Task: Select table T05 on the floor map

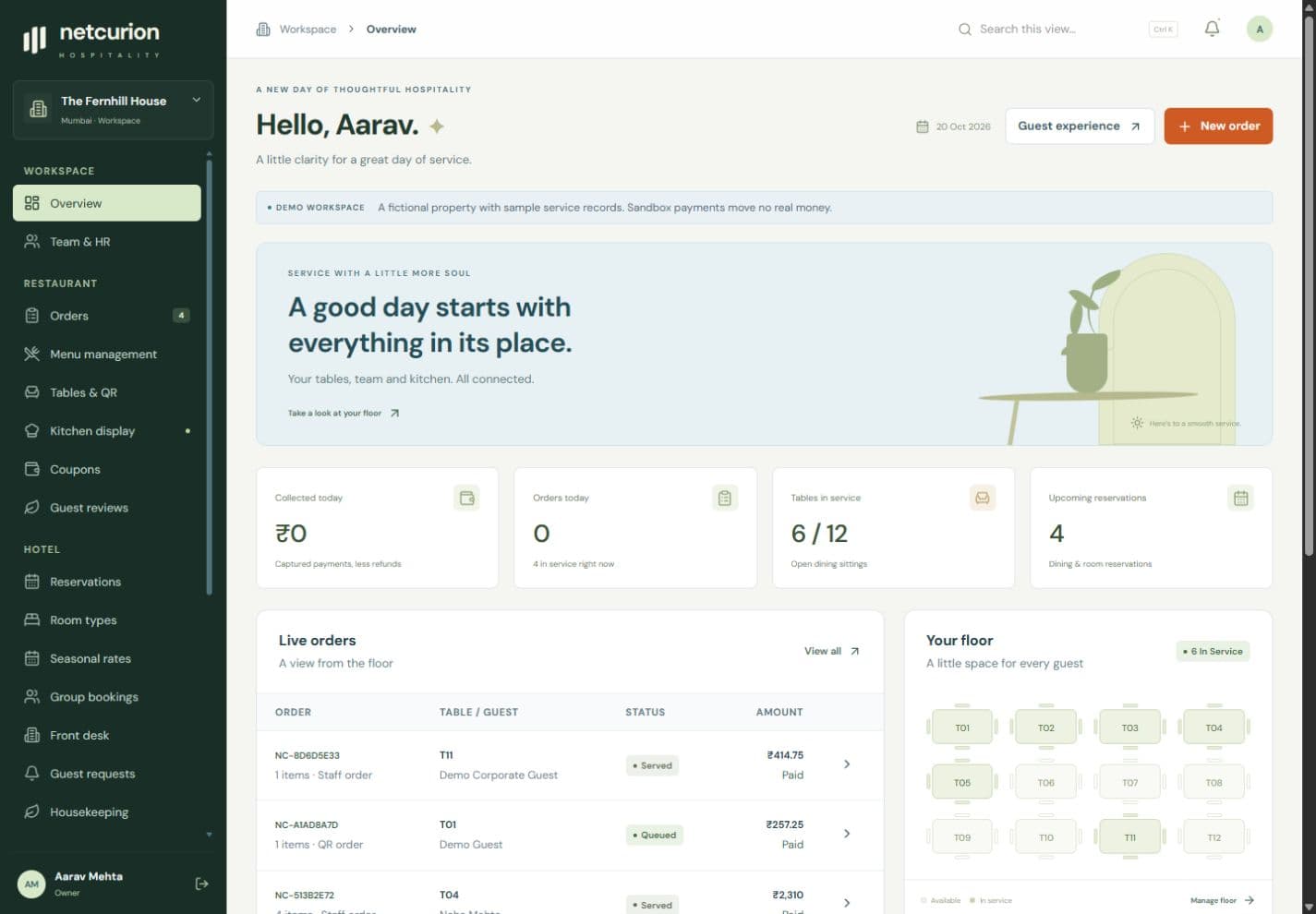Action: click(x=962, y=782)
